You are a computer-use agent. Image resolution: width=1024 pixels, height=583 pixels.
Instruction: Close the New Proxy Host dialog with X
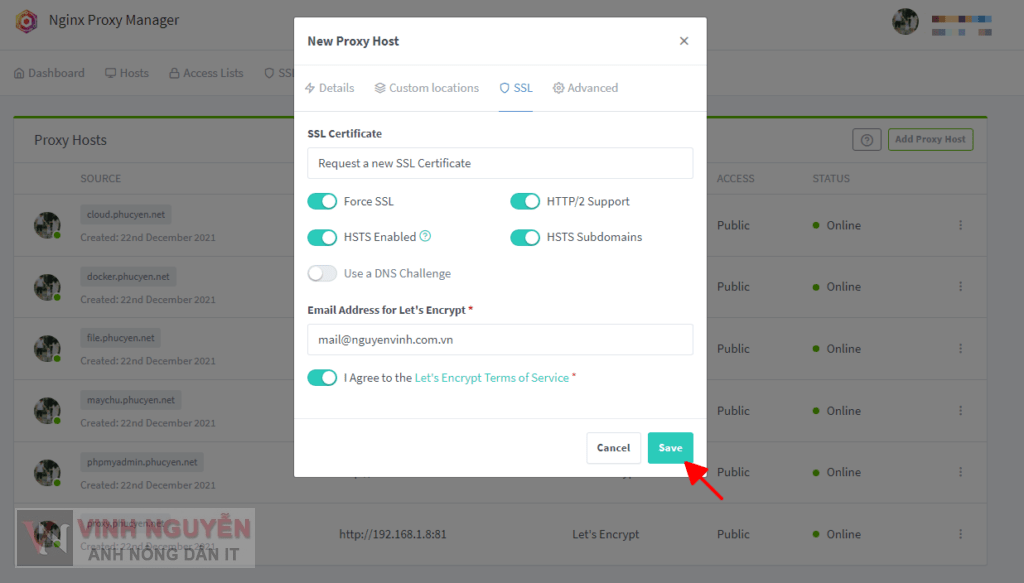tap(684, 41)
